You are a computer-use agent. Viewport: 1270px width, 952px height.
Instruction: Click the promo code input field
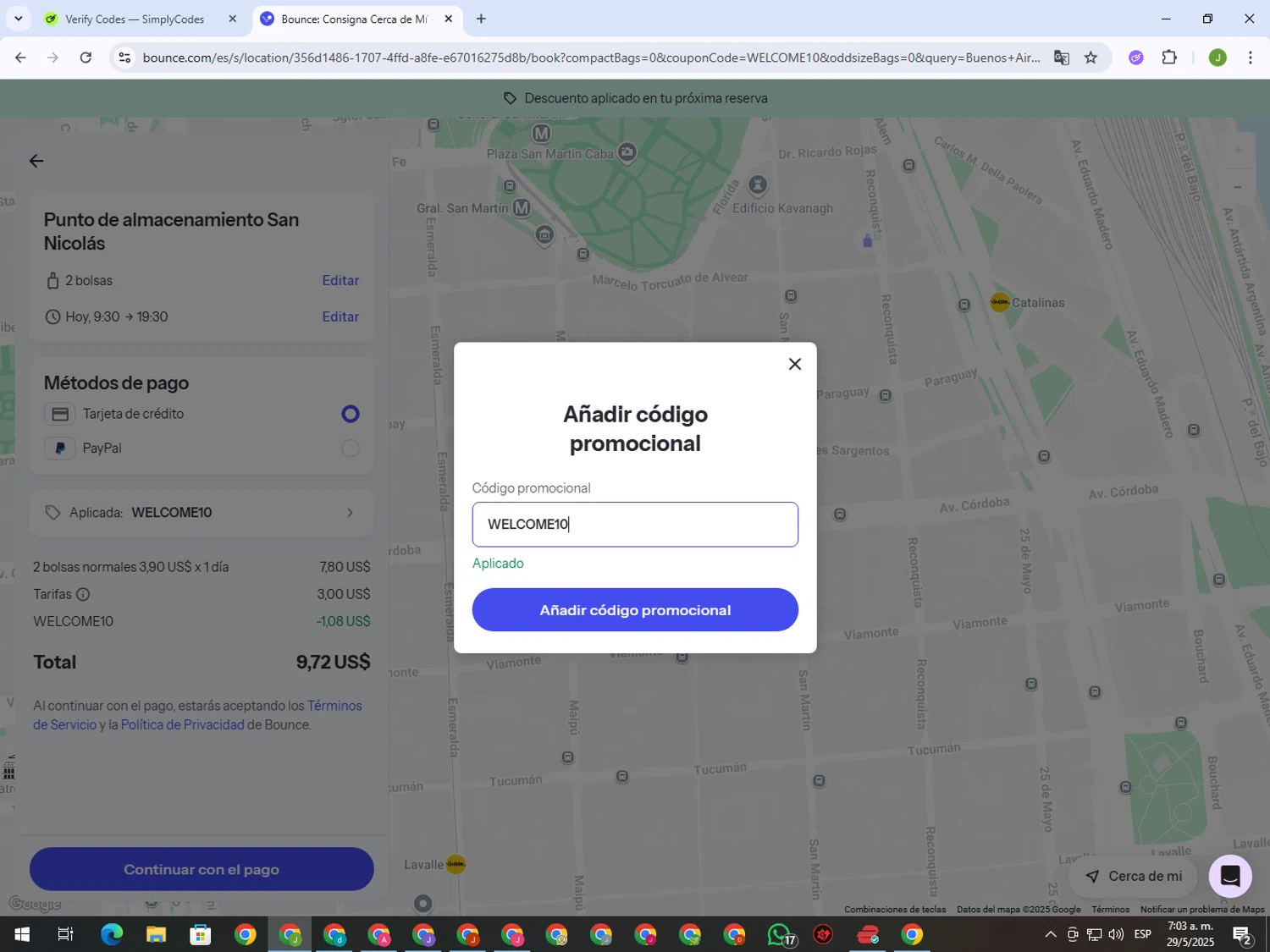point(635,524)
